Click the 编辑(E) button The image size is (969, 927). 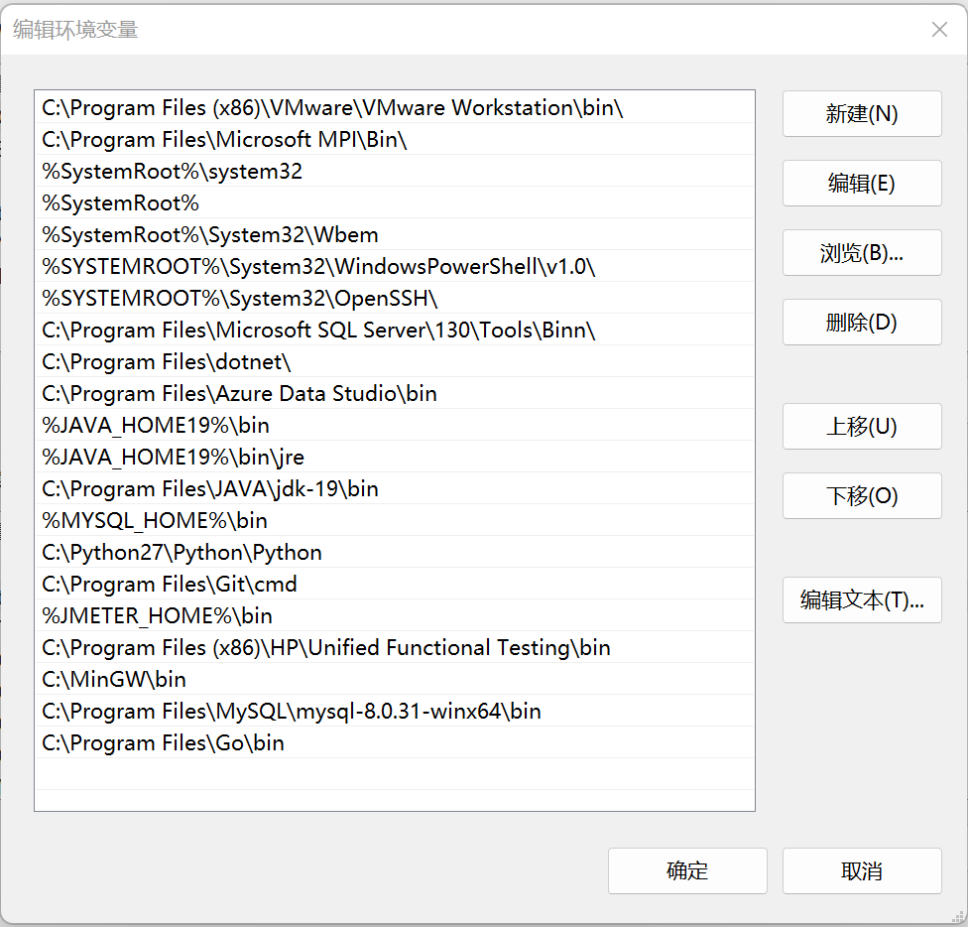[861, 184]
